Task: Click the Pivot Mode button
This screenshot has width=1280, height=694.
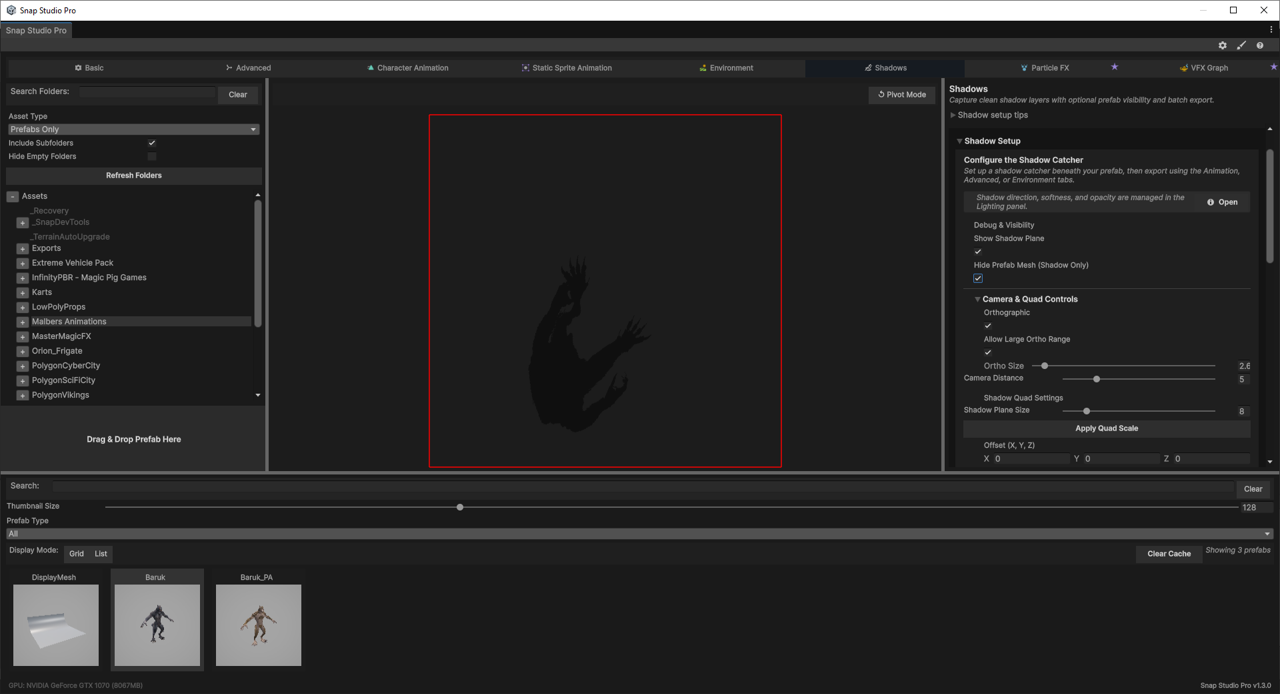Action: coord(902,95)
